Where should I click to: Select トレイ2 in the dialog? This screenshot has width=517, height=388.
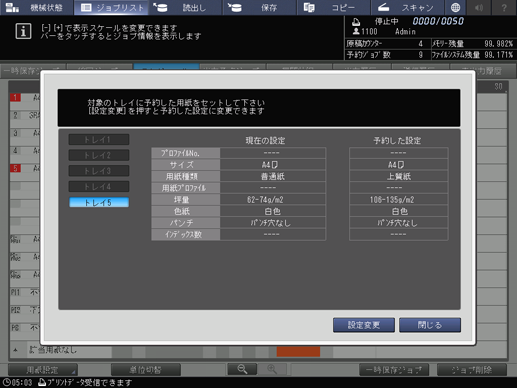click(99, 155)
